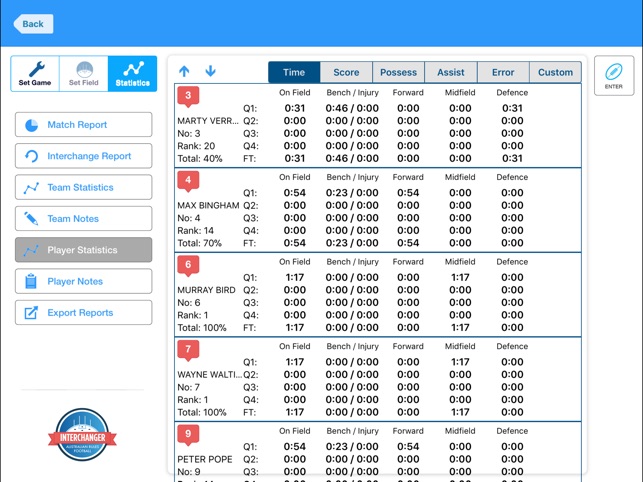Click the down arrow sort icon
The height and width of the screenshot is (482, 643).
[x=210, y=71]
